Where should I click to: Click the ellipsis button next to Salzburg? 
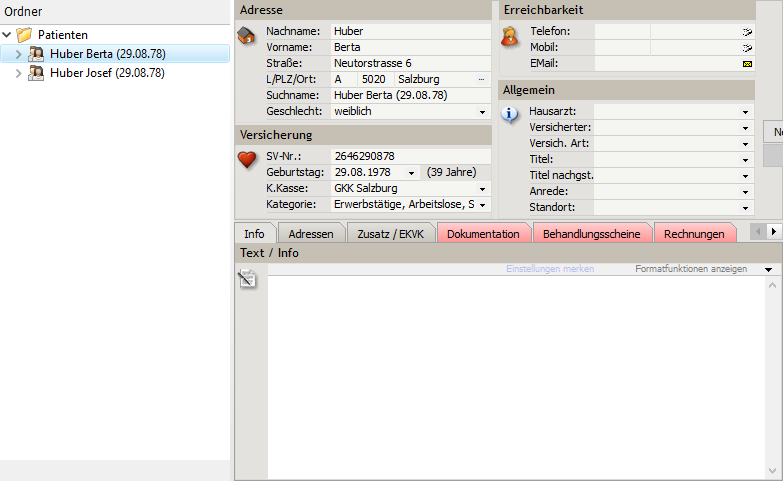[x=482, y=79]
